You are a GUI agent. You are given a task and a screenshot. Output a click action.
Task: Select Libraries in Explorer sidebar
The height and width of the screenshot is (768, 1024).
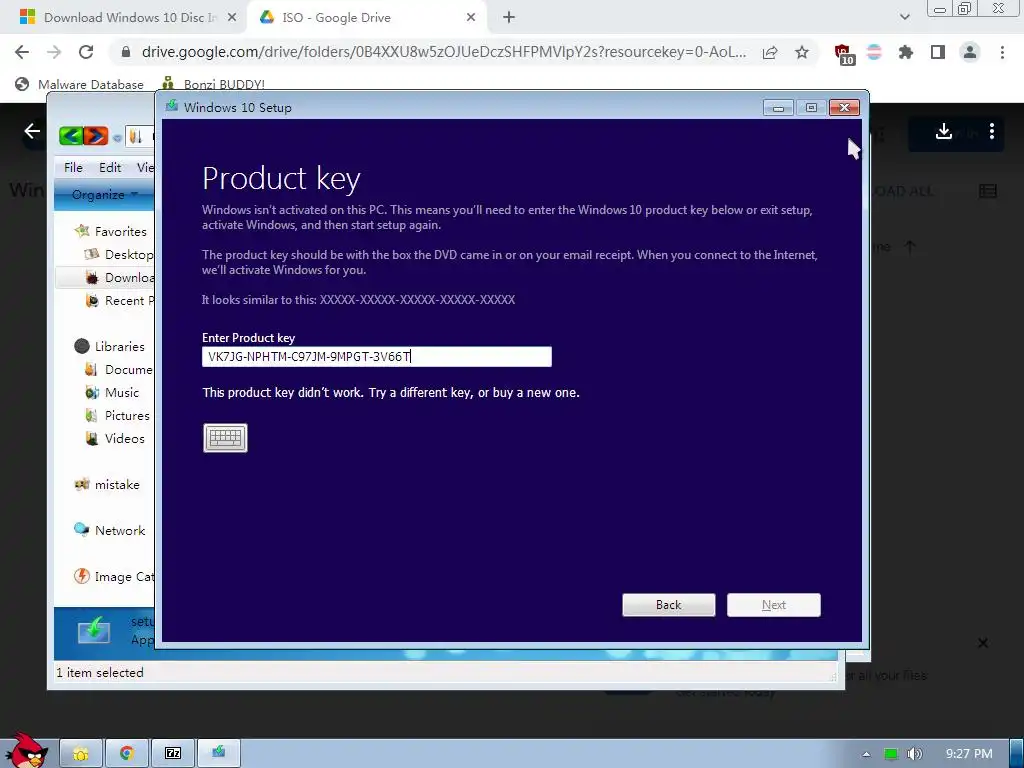(110, 346)
